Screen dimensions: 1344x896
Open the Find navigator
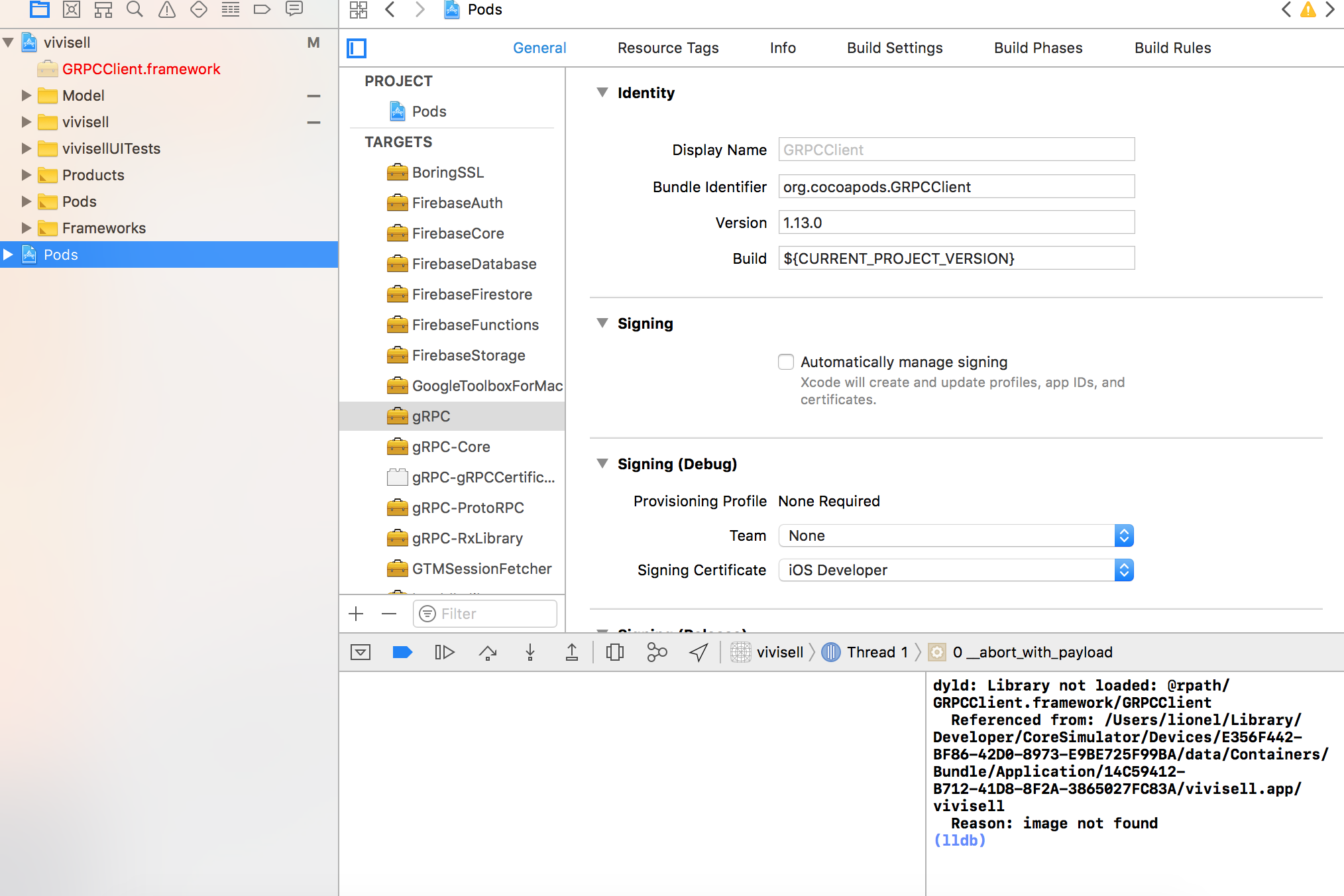pyautogui.click(x=135, y=9)
